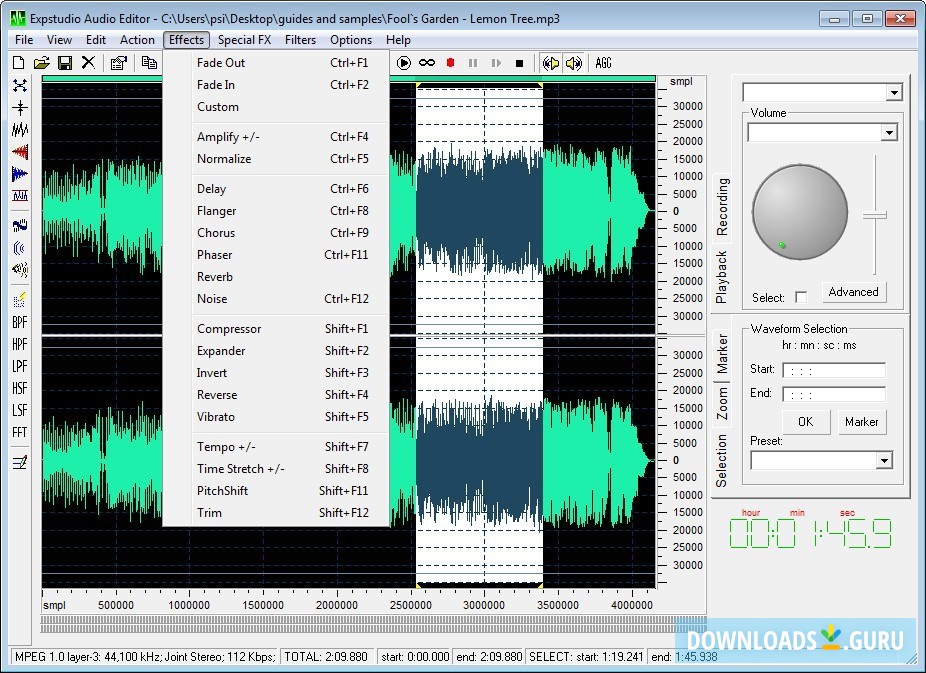The width and height of the screenshot is (926, 673).
Task: Click the dotted grid with pencil icon
Action: tap(20, 299)
